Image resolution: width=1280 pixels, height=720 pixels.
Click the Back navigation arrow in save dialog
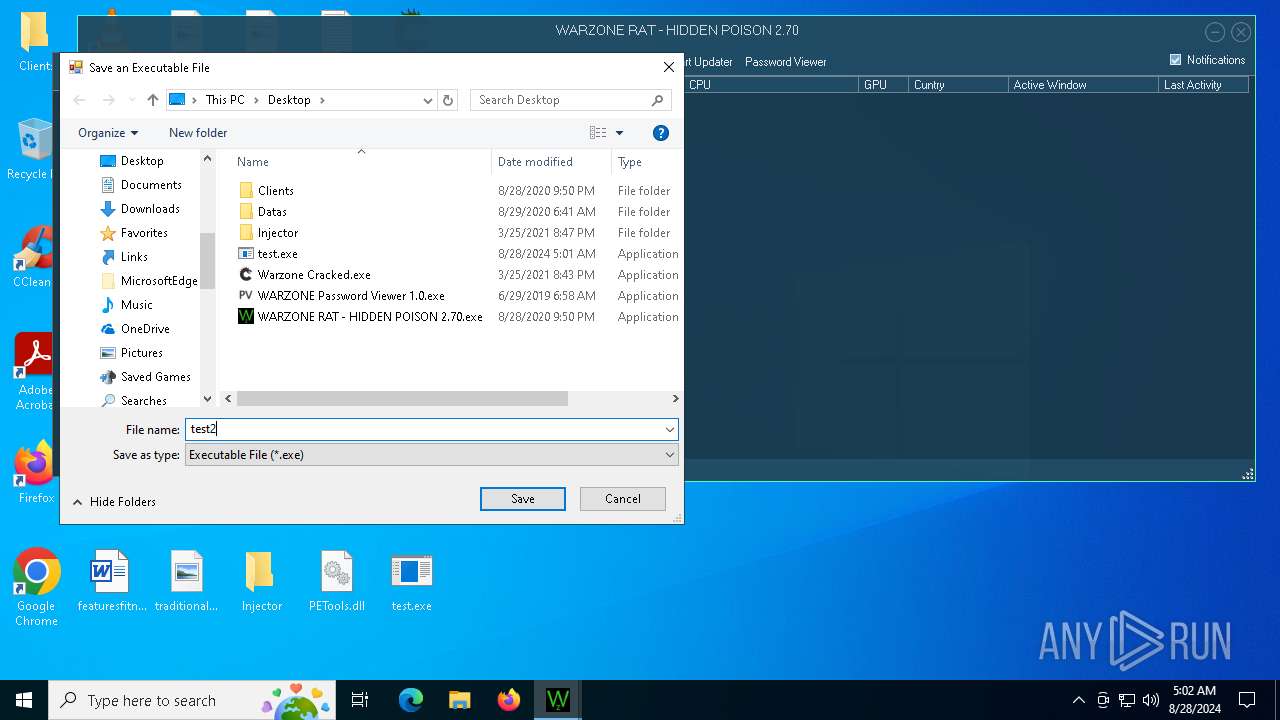coord(80,100)
